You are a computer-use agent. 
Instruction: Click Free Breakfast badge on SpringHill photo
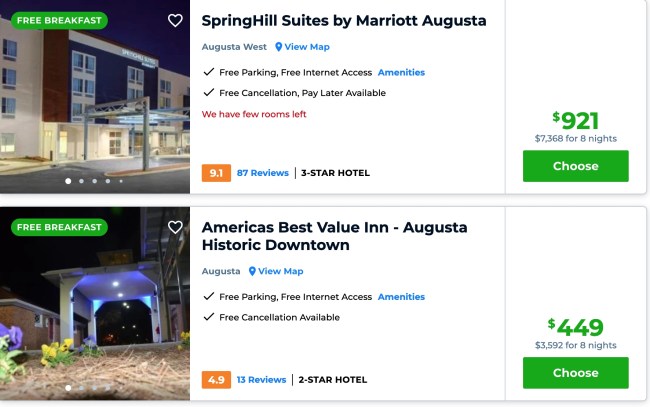tap(58, 21)
